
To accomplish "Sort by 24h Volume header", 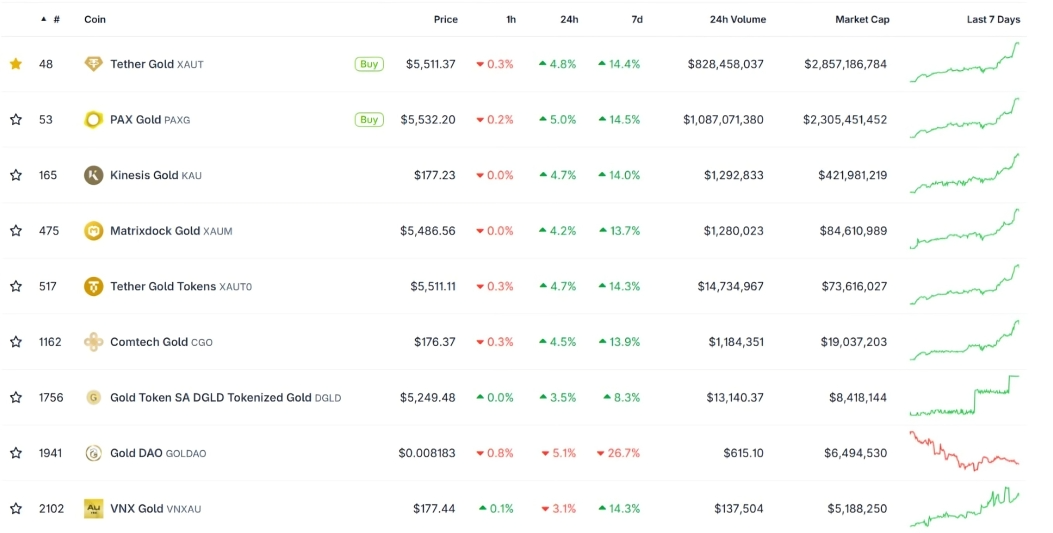I will pos(737,19).
